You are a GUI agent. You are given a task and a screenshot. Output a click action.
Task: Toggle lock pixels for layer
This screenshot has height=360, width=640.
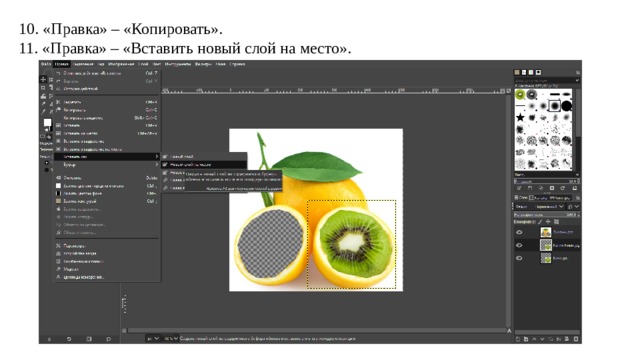coord(540,222)
